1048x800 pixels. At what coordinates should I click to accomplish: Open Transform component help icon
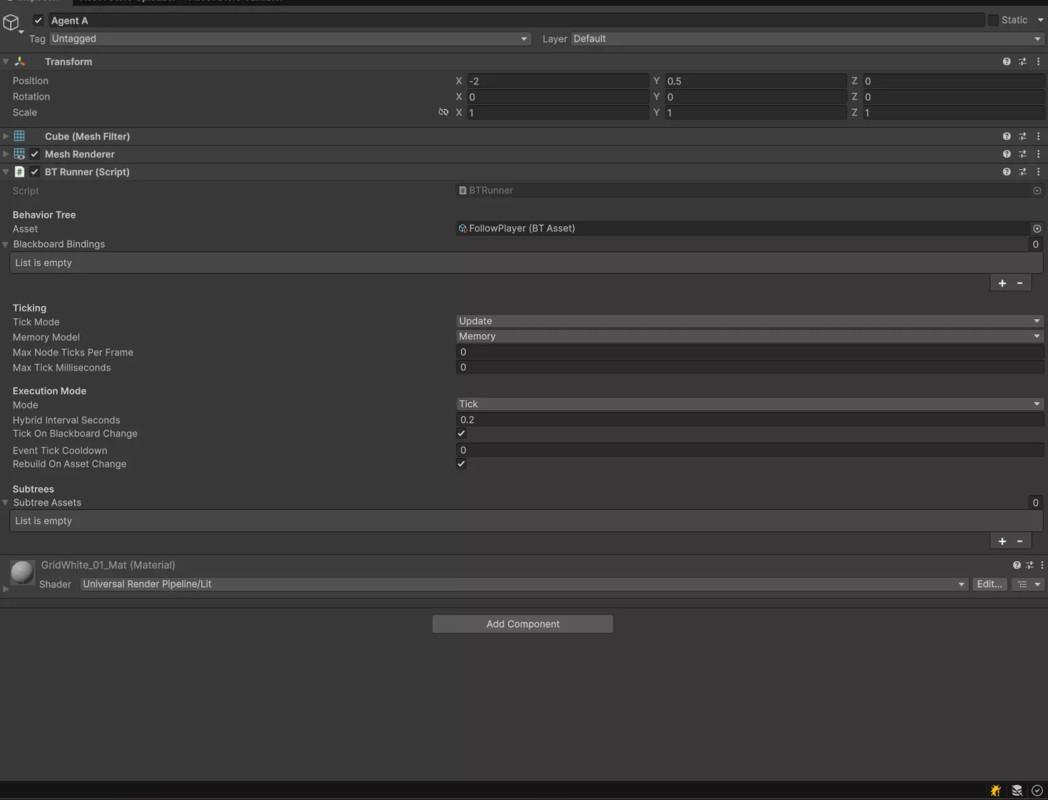1007,61
